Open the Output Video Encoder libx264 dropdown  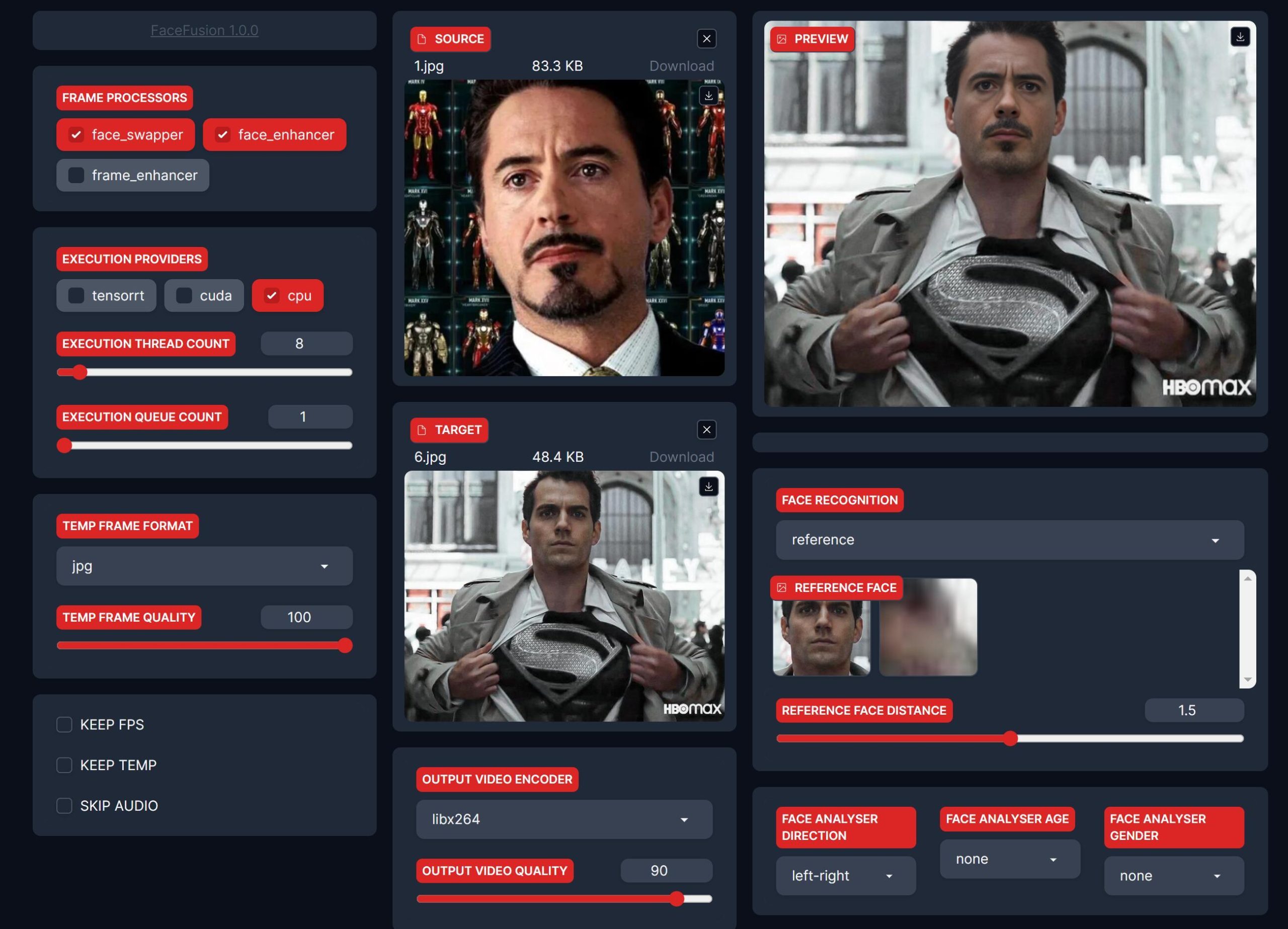pos(564,819)
